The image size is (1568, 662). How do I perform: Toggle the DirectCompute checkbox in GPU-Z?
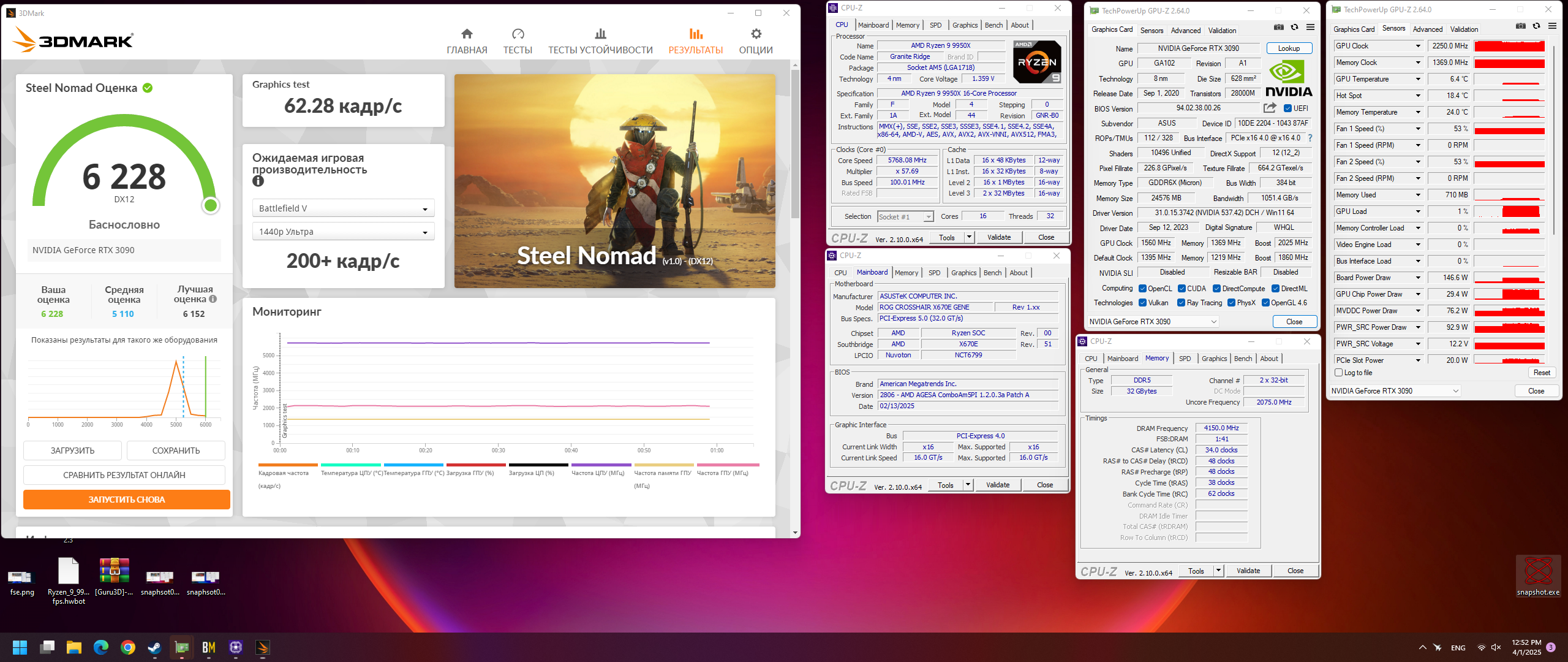click(x=1216, y=289)
